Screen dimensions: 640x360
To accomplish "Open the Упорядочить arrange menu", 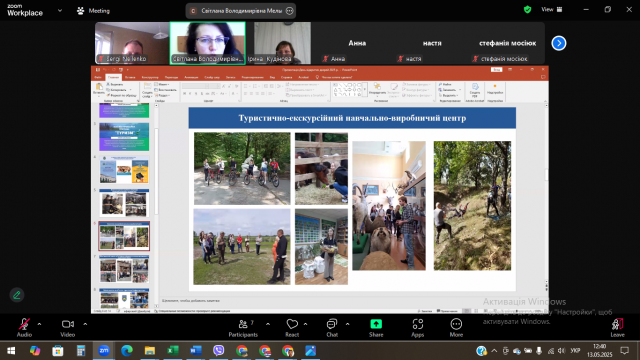I will 377,89.
